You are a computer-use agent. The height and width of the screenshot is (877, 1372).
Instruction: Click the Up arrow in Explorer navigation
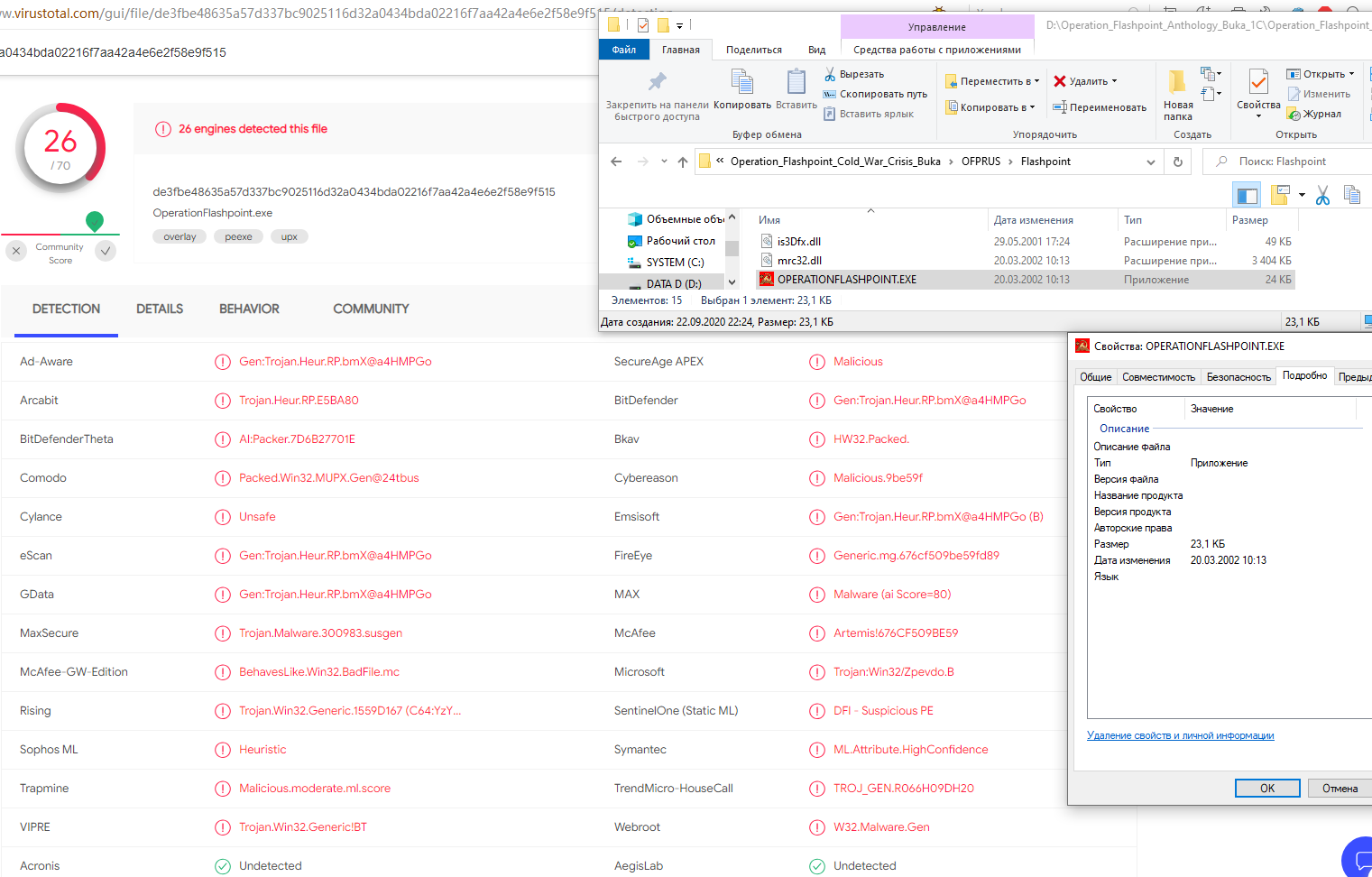[683, 162]
